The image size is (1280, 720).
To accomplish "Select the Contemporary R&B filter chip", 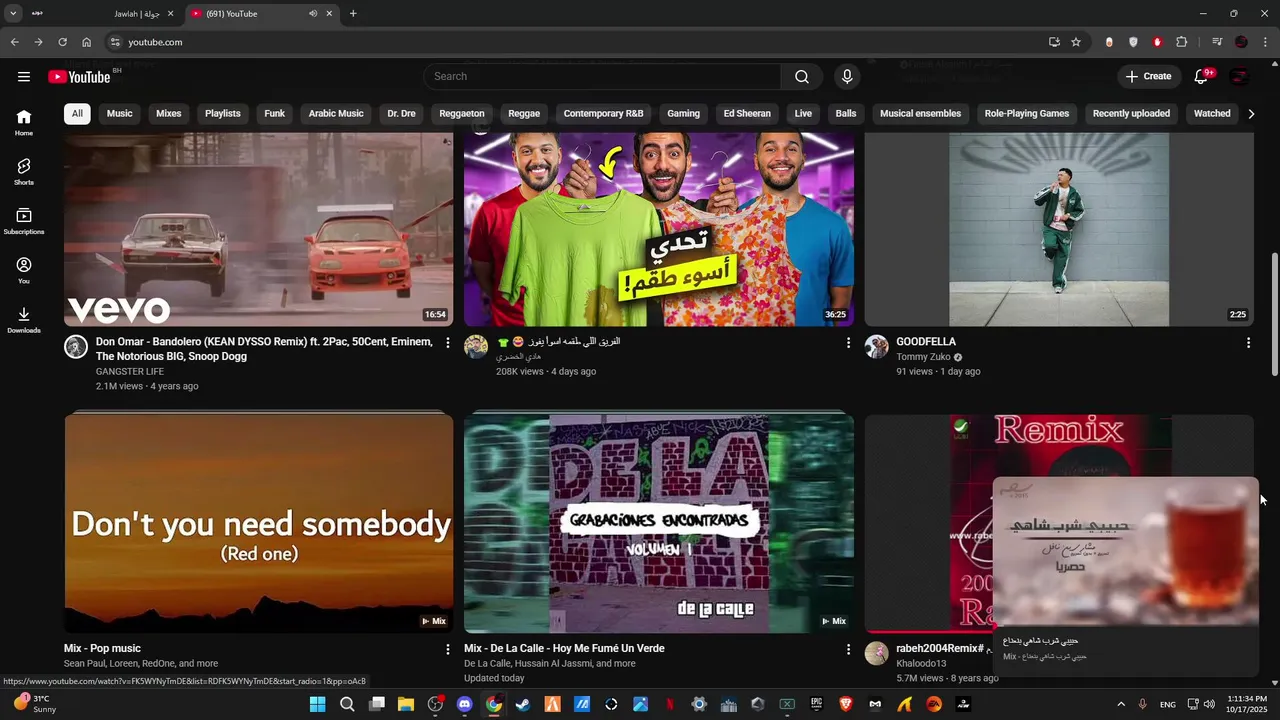I will (603, 113).
